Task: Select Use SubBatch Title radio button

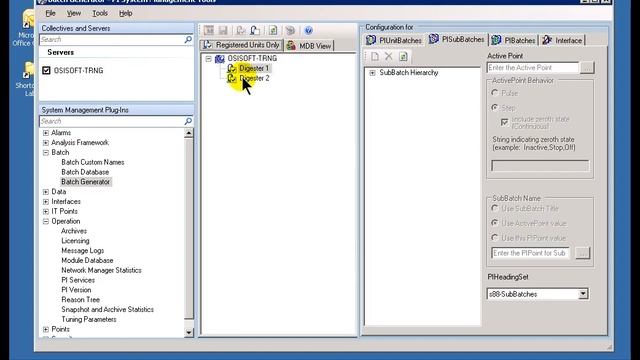Action: click(495, 208)
